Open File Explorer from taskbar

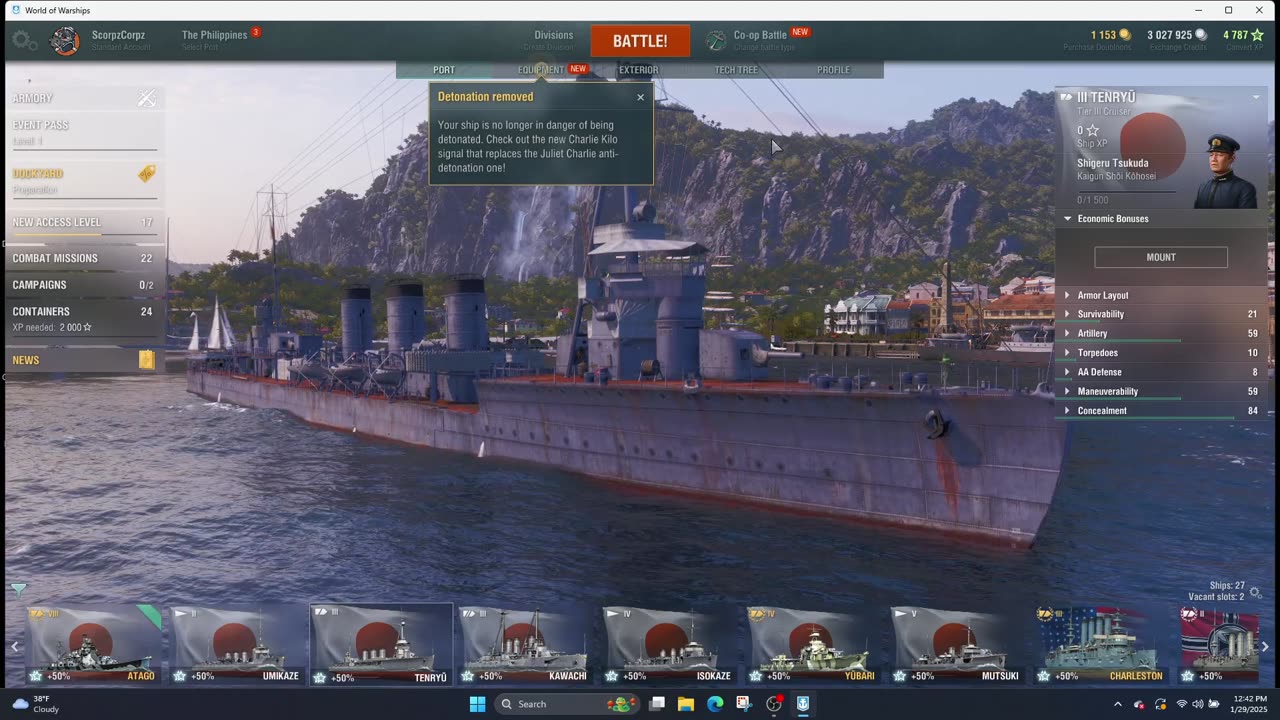pyautogui.click(x=686, y=704)
